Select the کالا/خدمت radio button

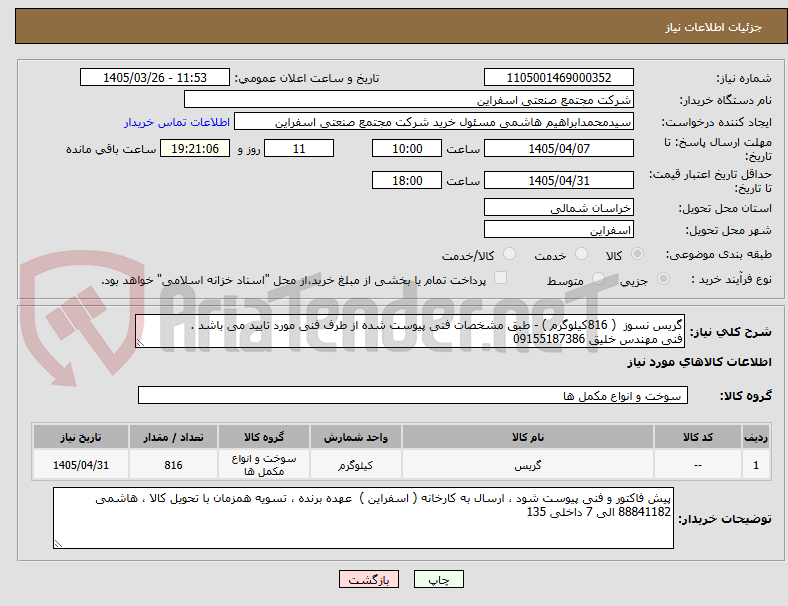click(510, 254)
